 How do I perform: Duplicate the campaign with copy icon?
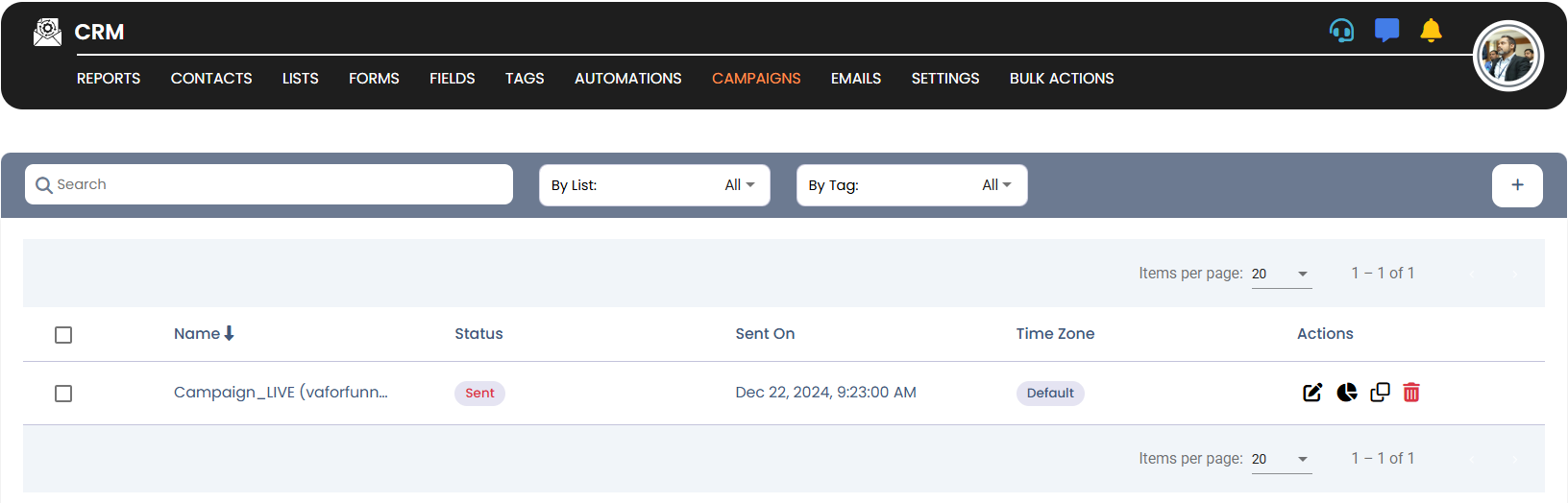(x=1380, y=393)
